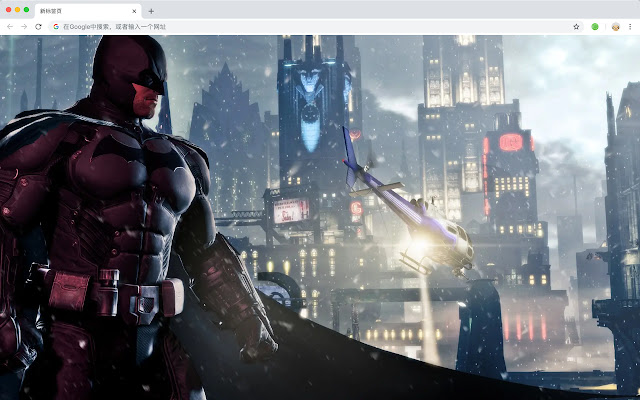The height and width of the screenshot is (400, 640).
Task: Open the green extension icon
Action: 595,27
